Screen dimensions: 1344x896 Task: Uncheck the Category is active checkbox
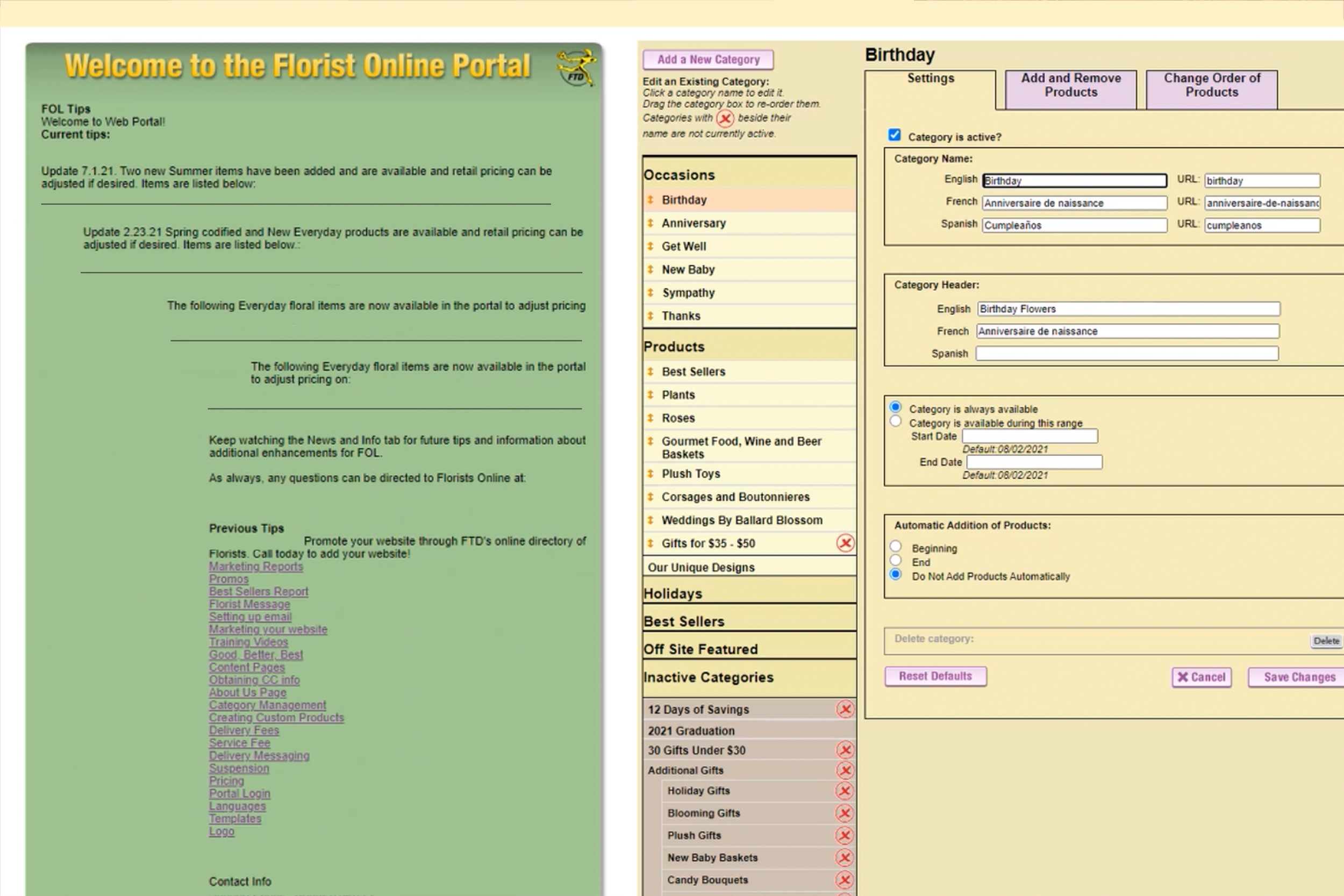[x=894, y=135]
